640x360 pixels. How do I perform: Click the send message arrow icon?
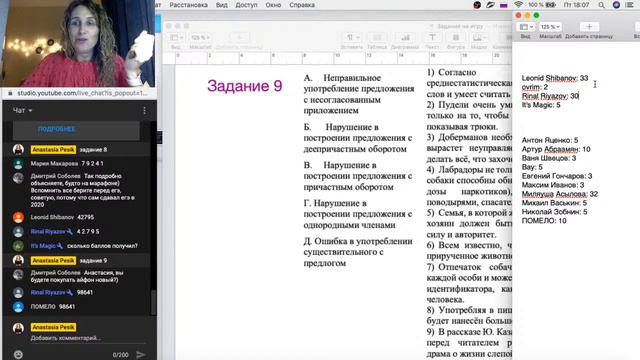pos(141,354)
